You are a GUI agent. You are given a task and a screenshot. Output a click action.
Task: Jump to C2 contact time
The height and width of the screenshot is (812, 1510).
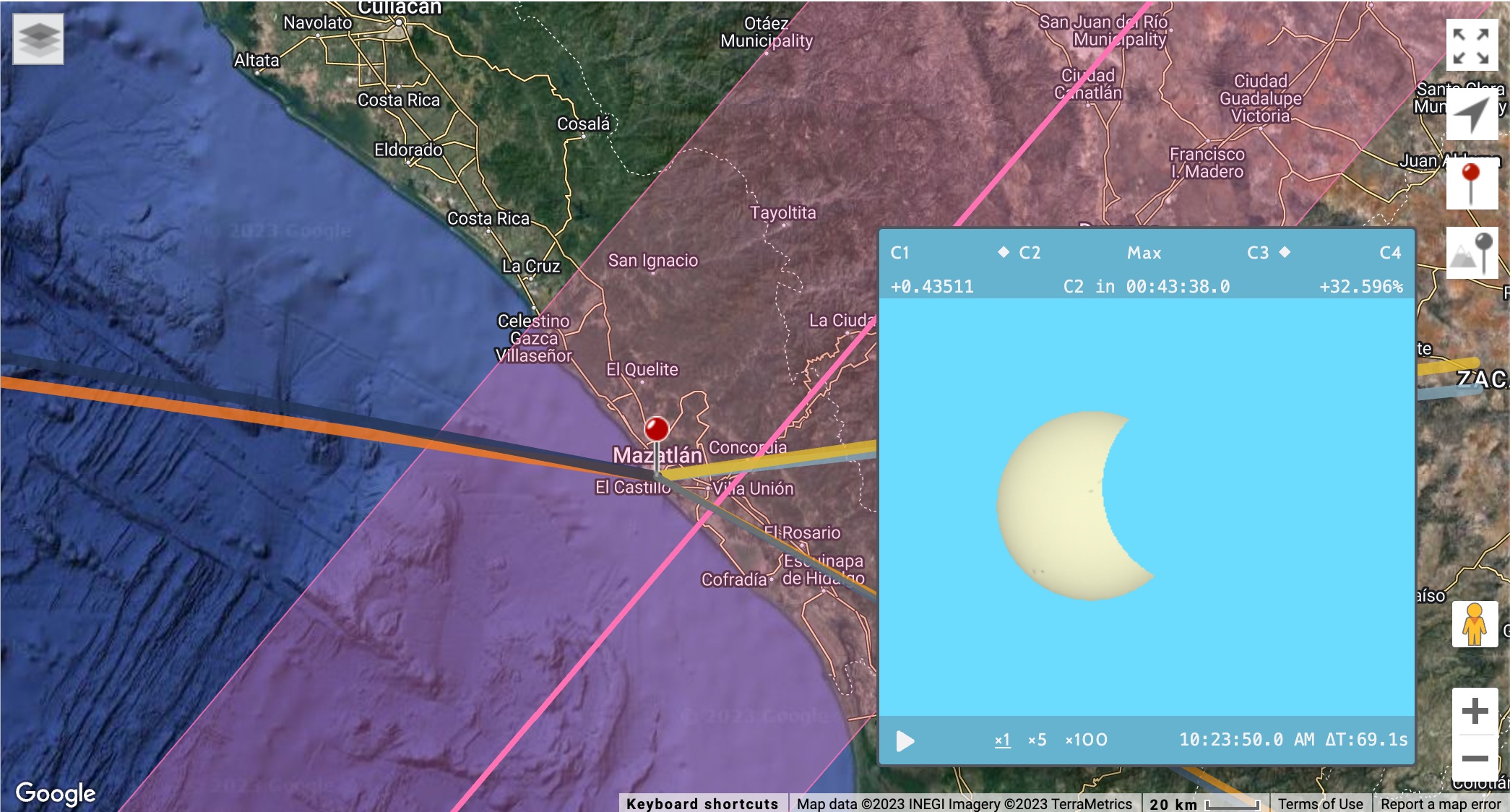point(1030,253)
